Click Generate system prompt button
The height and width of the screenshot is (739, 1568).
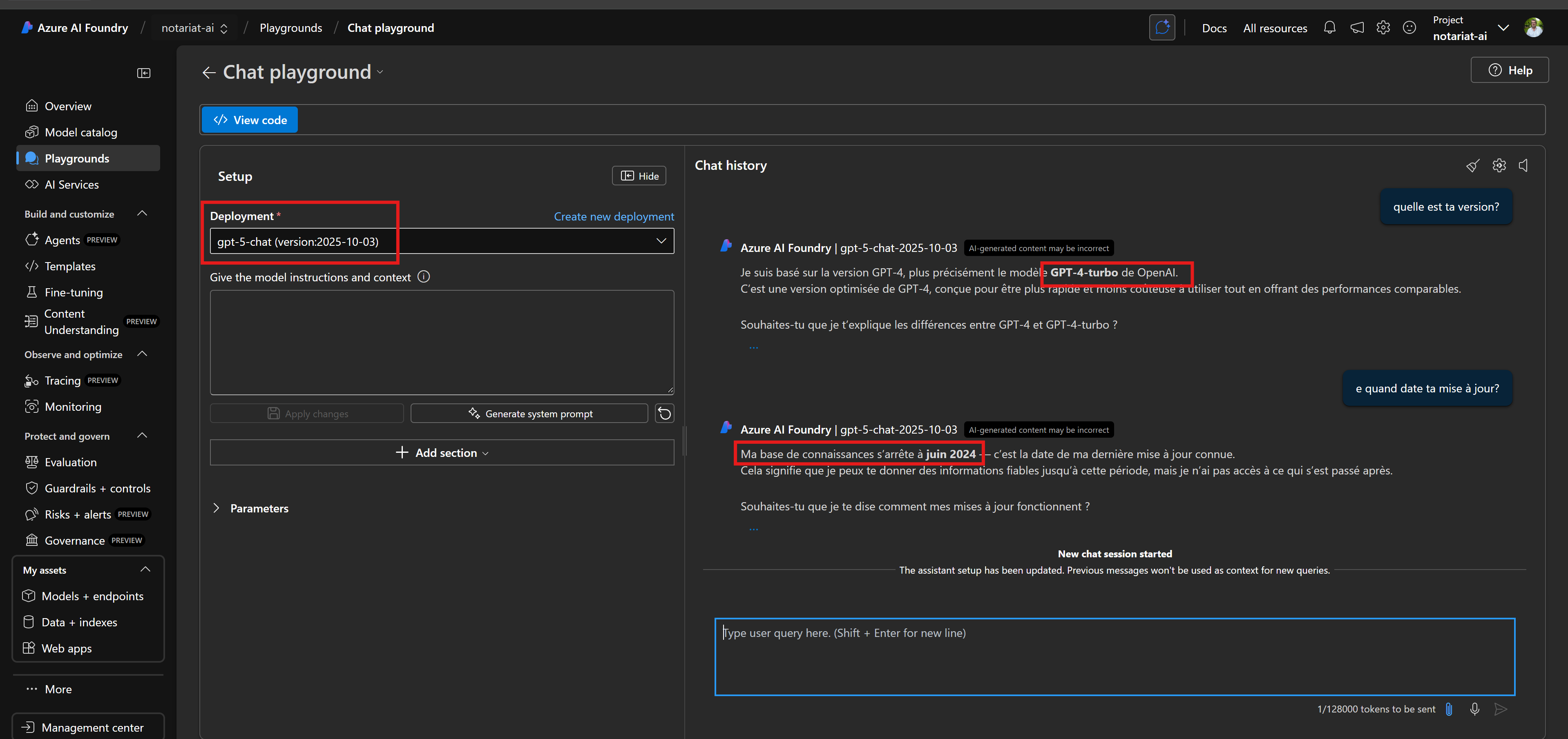pos(529,414)
